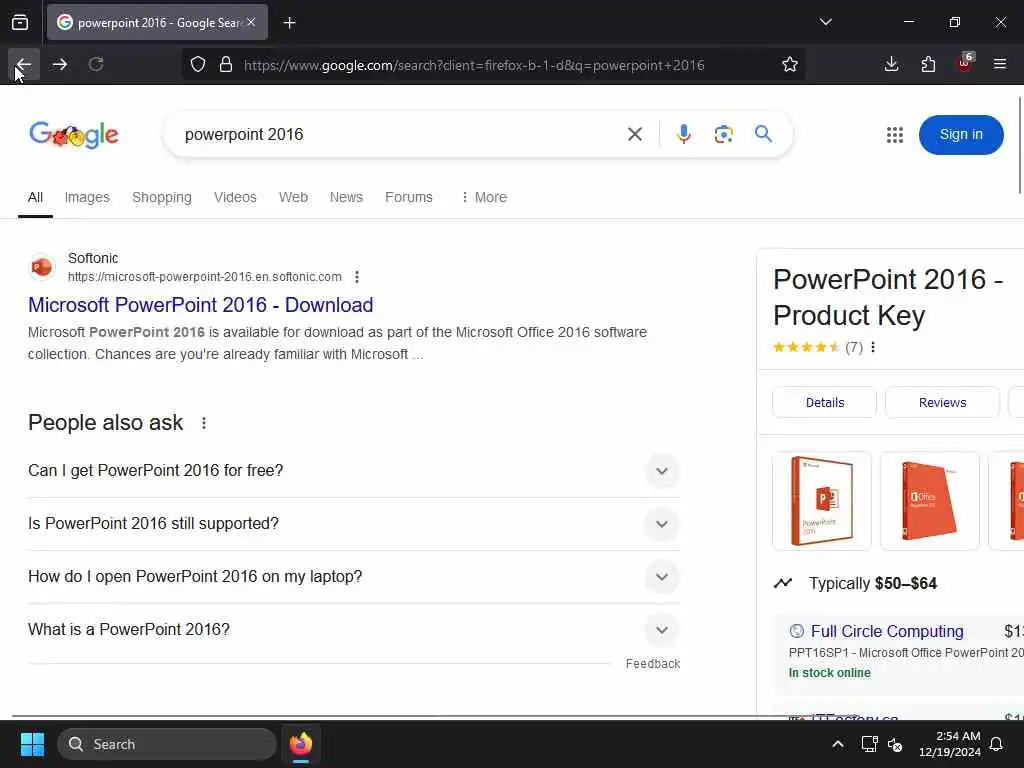Submit the search with the magnifier icon
1024x768 pixels.
(x=763, y=135)
